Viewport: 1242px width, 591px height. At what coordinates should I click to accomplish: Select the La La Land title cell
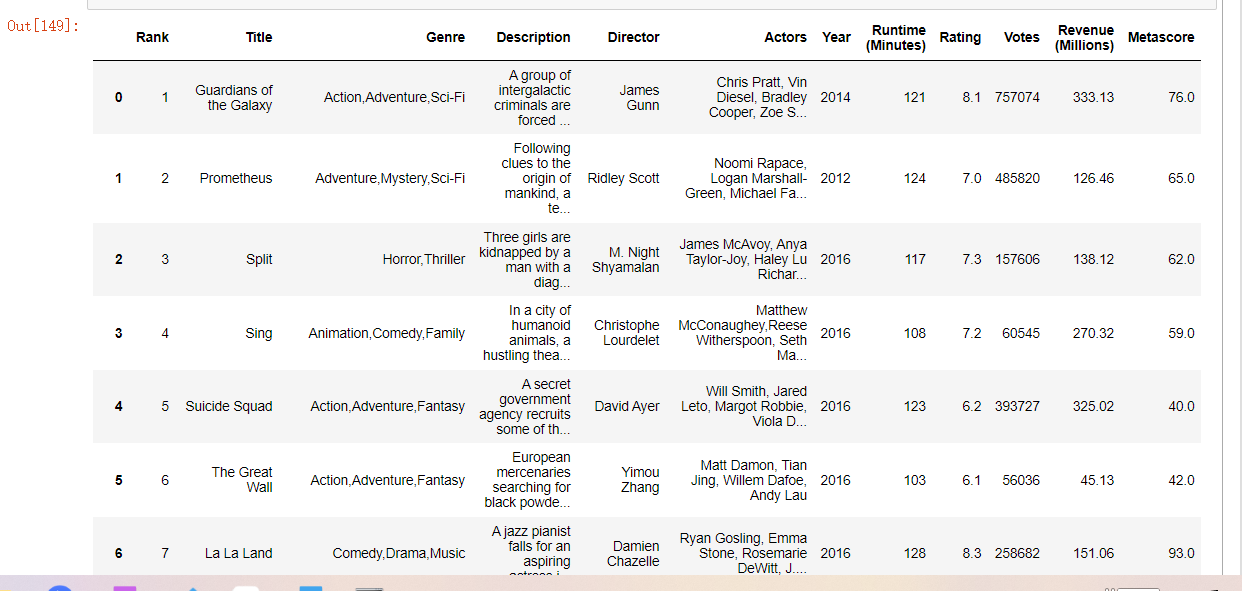239,553
